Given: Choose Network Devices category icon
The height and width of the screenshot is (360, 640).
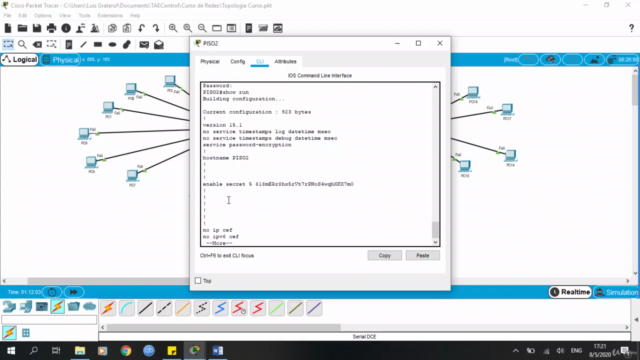Looking at the screenshot, I should (9, 307).
